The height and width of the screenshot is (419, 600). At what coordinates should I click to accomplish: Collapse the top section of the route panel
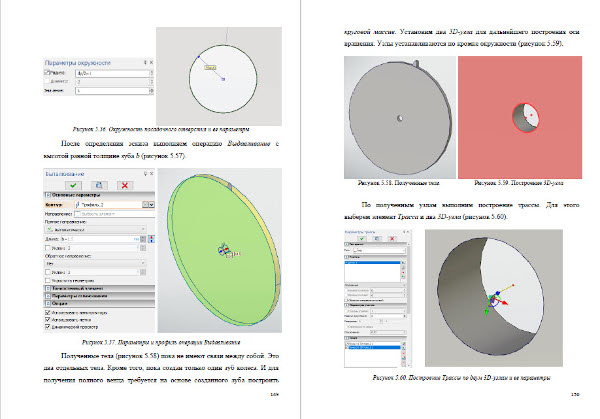pos(347,244)
